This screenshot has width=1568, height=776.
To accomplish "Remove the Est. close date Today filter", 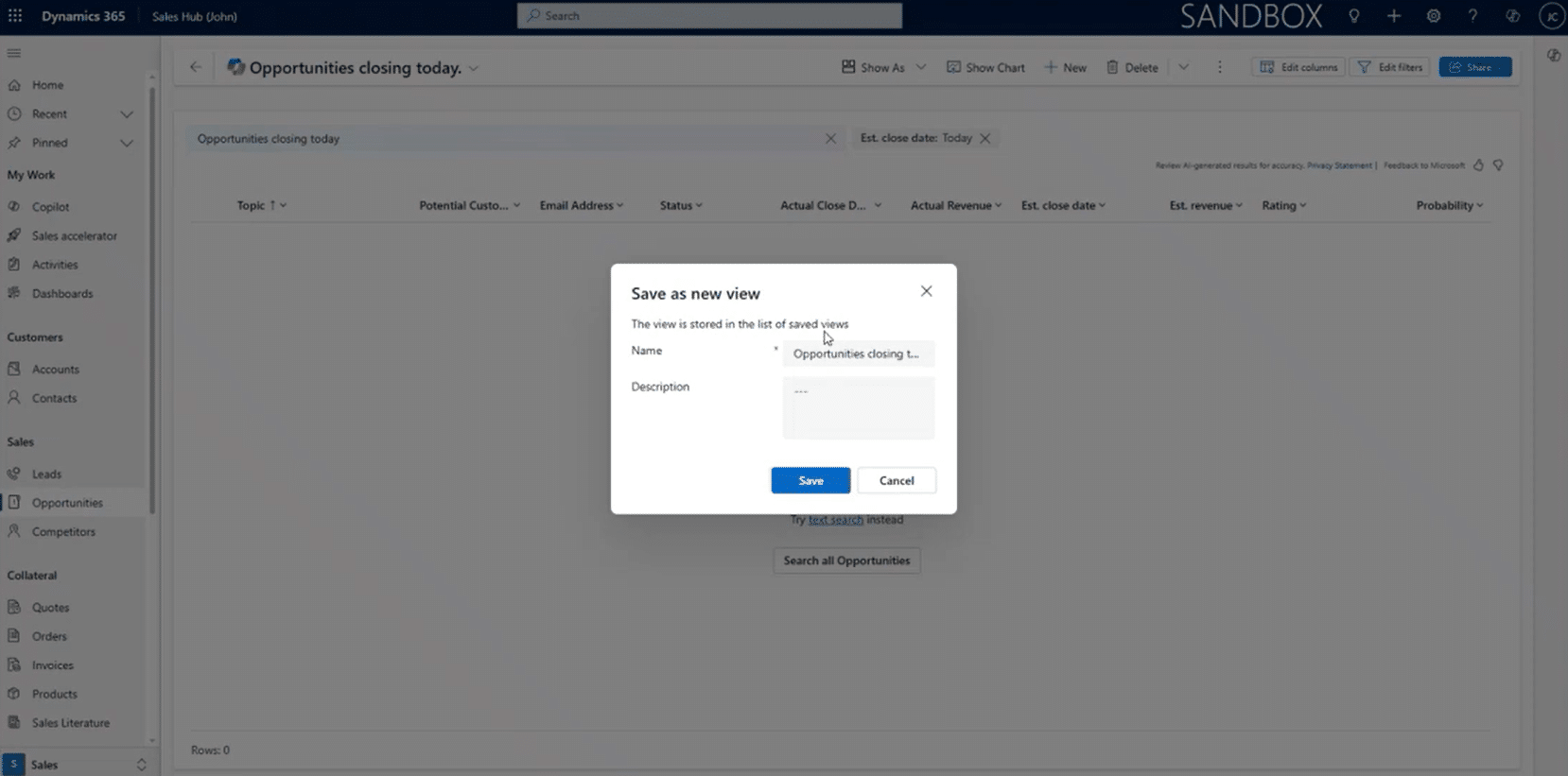I will [985, 138].
